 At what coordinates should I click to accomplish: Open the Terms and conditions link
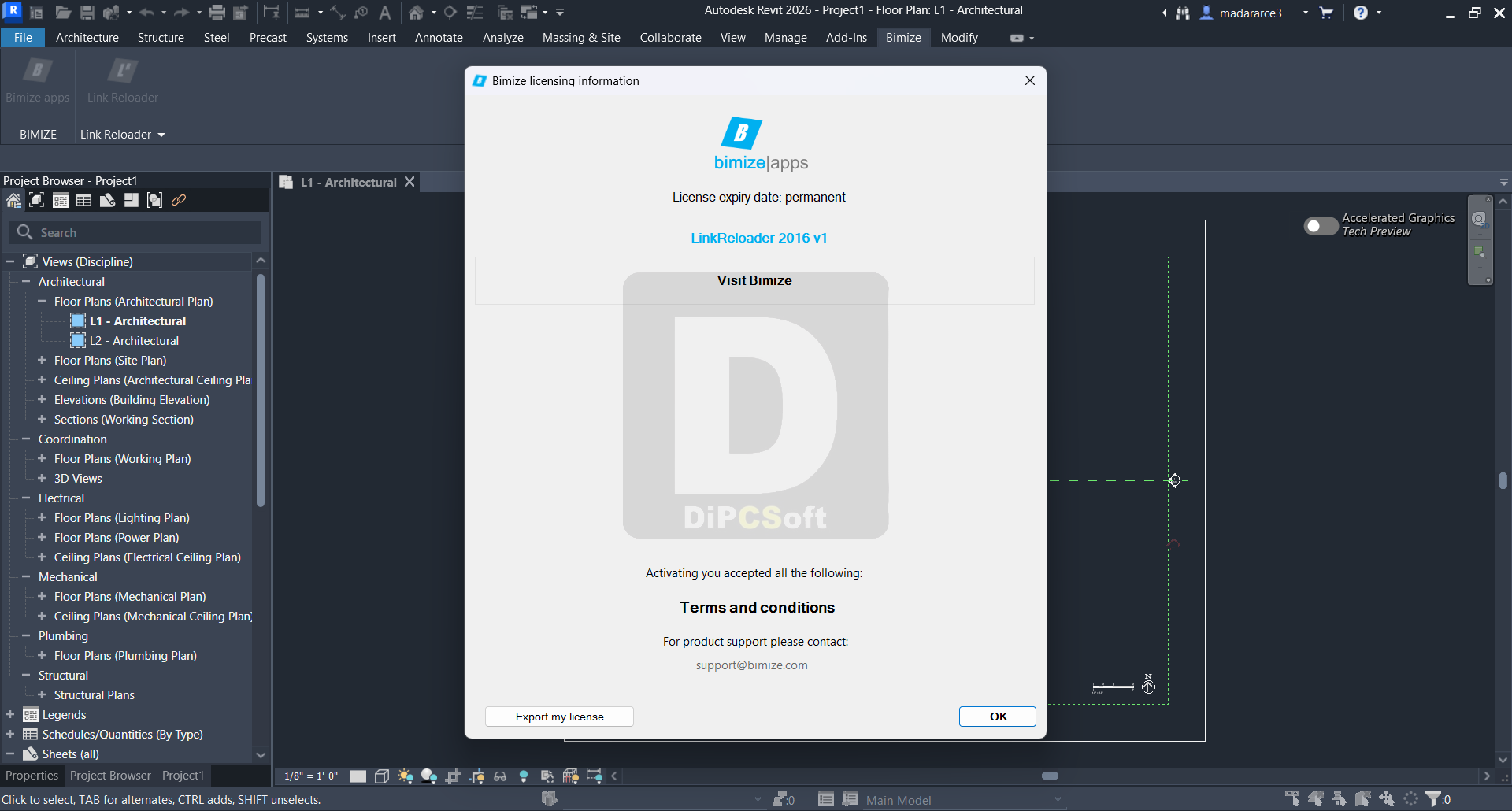tap(757, 607)
